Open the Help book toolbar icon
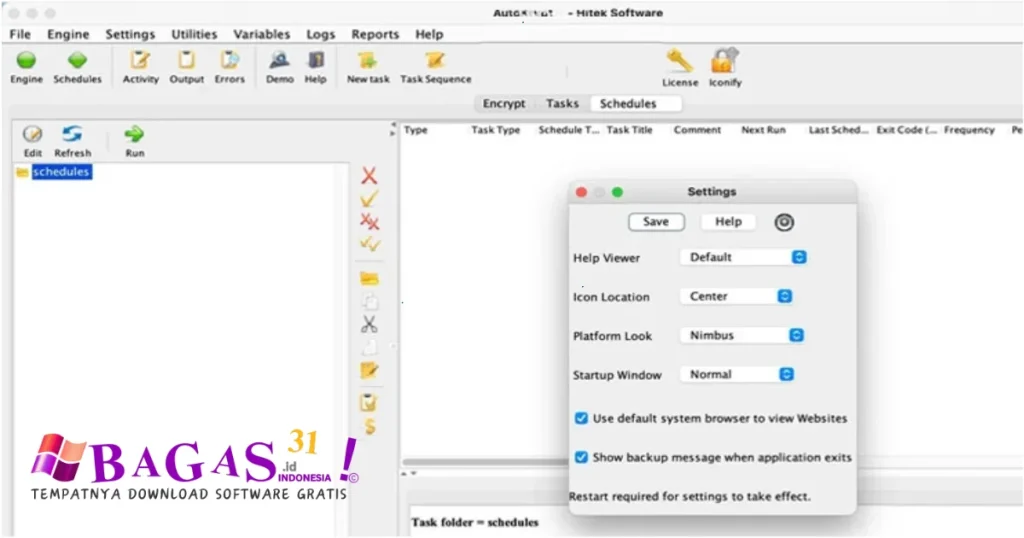Screen dimensions: 1024x538 click(315, 60)
